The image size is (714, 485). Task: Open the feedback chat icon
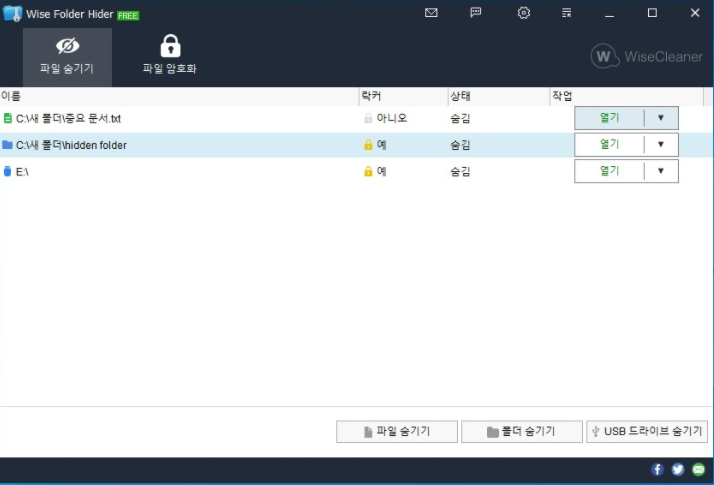[475, 12]
